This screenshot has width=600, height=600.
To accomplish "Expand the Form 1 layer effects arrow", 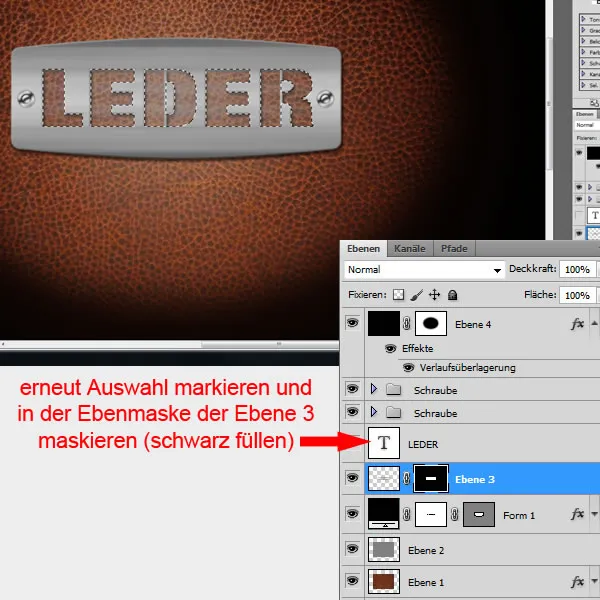I will 595,515.
